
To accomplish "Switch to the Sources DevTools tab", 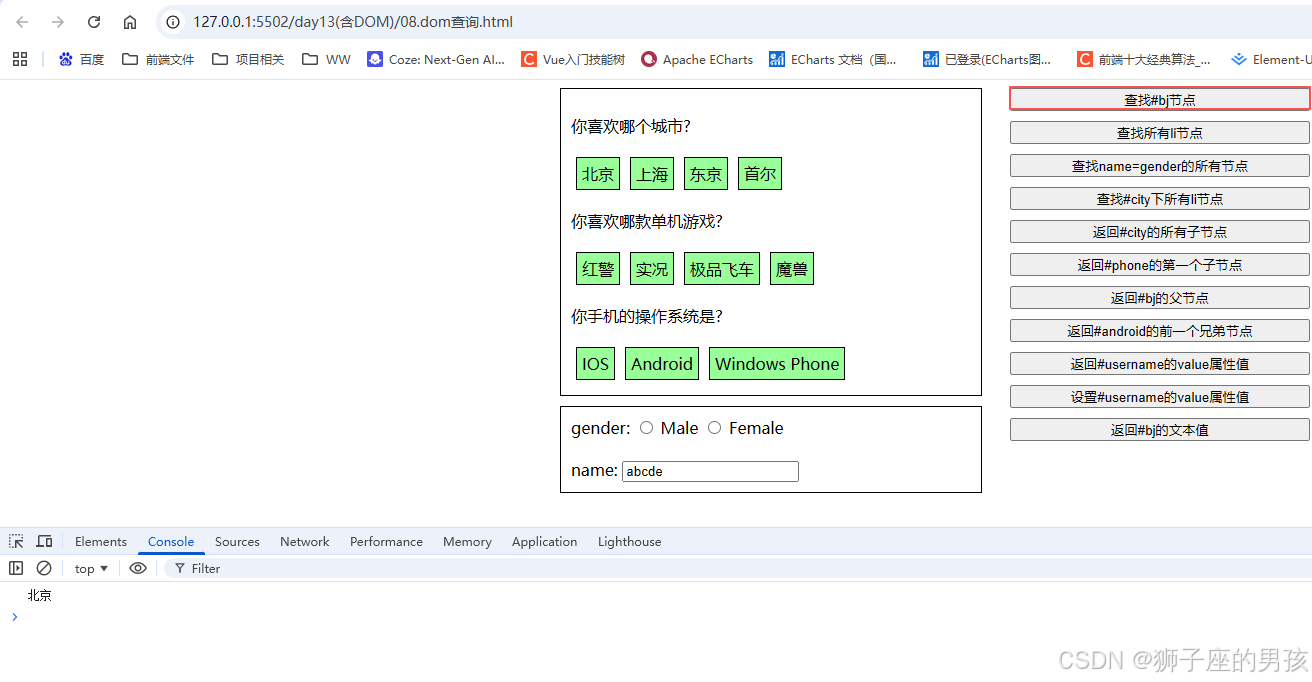I will coord(237,541).
